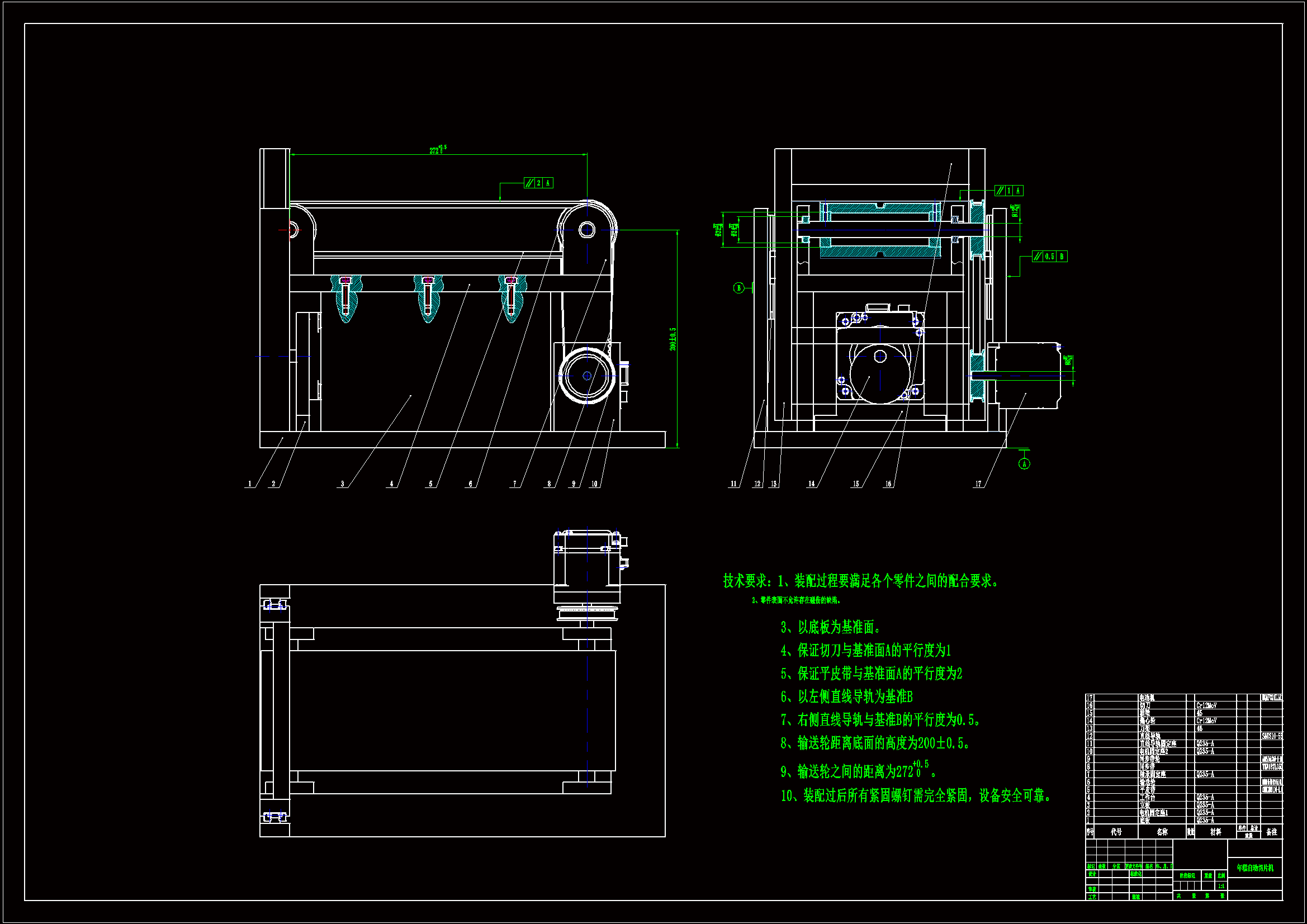Click Cr12MoV material in row 16

click(1206, 705)
